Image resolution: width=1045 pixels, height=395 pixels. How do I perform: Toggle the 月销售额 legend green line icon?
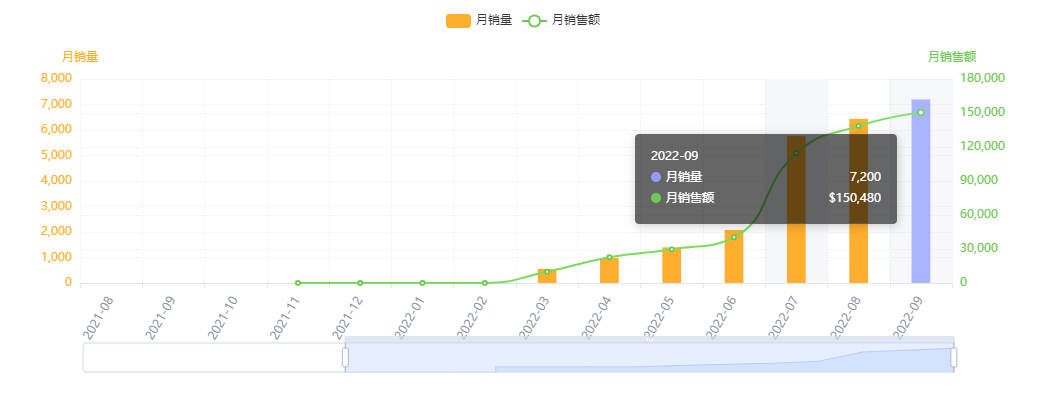coord(534,21)
